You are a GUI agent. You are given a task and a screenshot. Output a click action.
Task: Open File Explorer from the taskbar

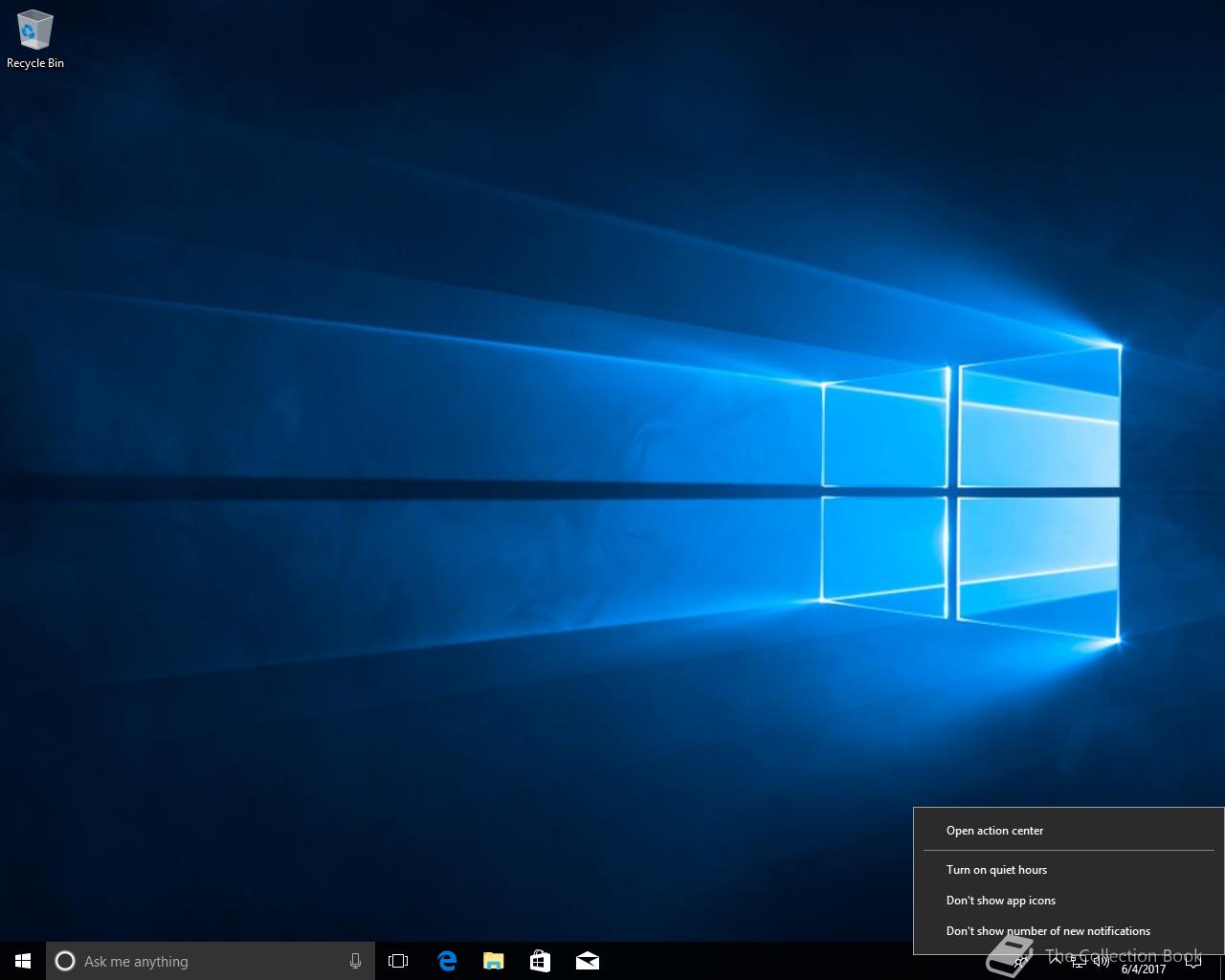[x=494, y=961]
